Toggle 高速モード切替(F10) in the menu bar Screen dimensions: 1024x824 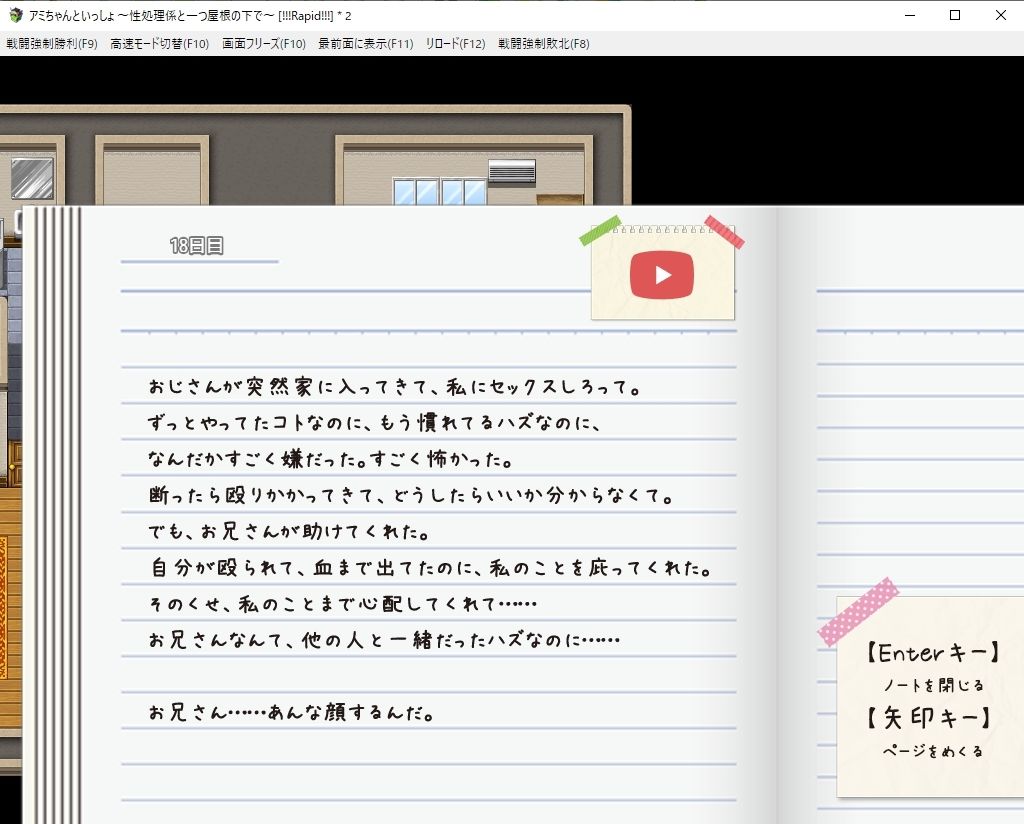coord(160,43)
